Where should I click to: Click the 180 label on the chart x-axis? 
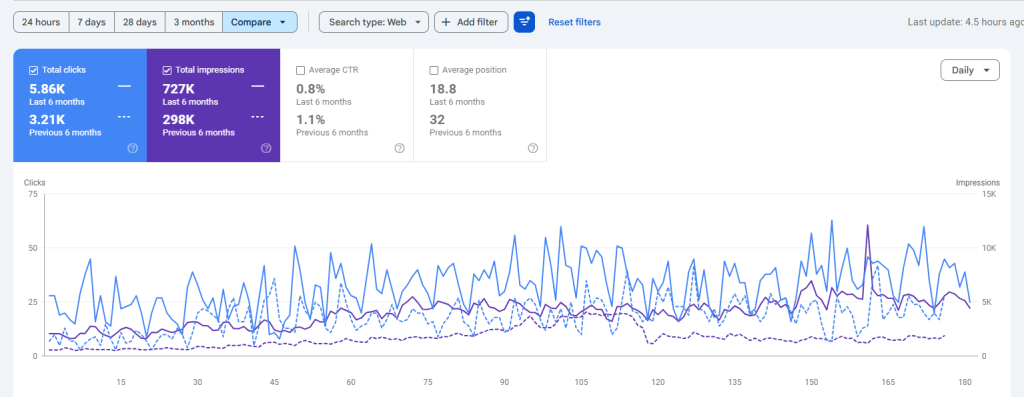click(x=965, y=383)
